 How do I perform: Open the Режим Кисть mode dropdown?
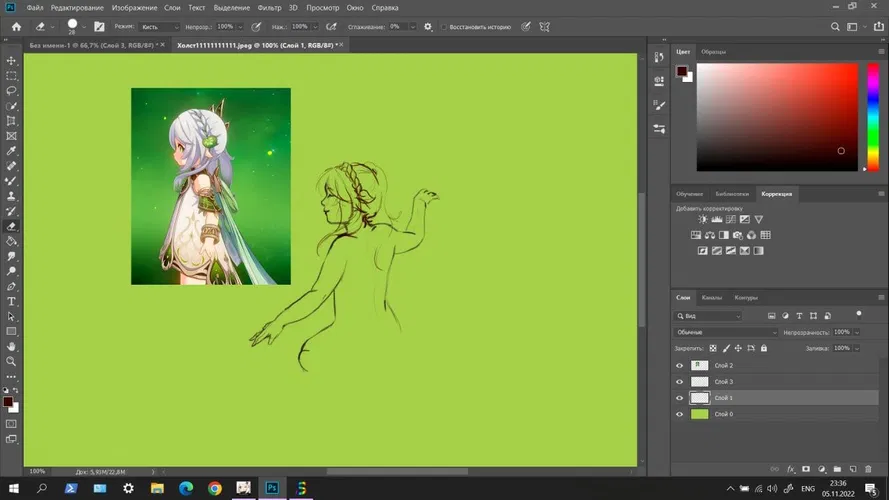[x=159, y=27]
